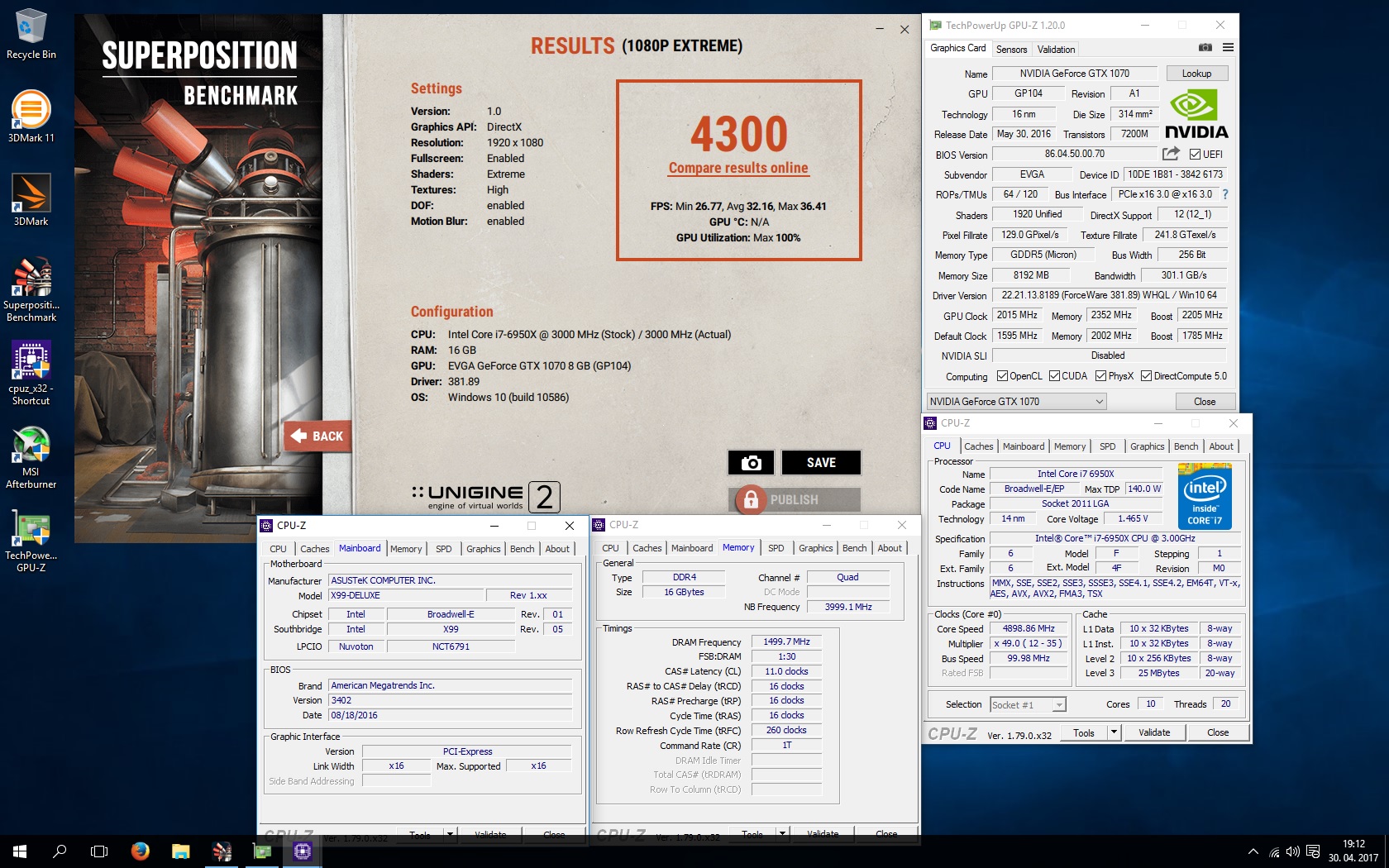Switch to the Sensors tab in GPU-Z
This screenshot has height=868, width=1389.
[x=1011, y=50]
